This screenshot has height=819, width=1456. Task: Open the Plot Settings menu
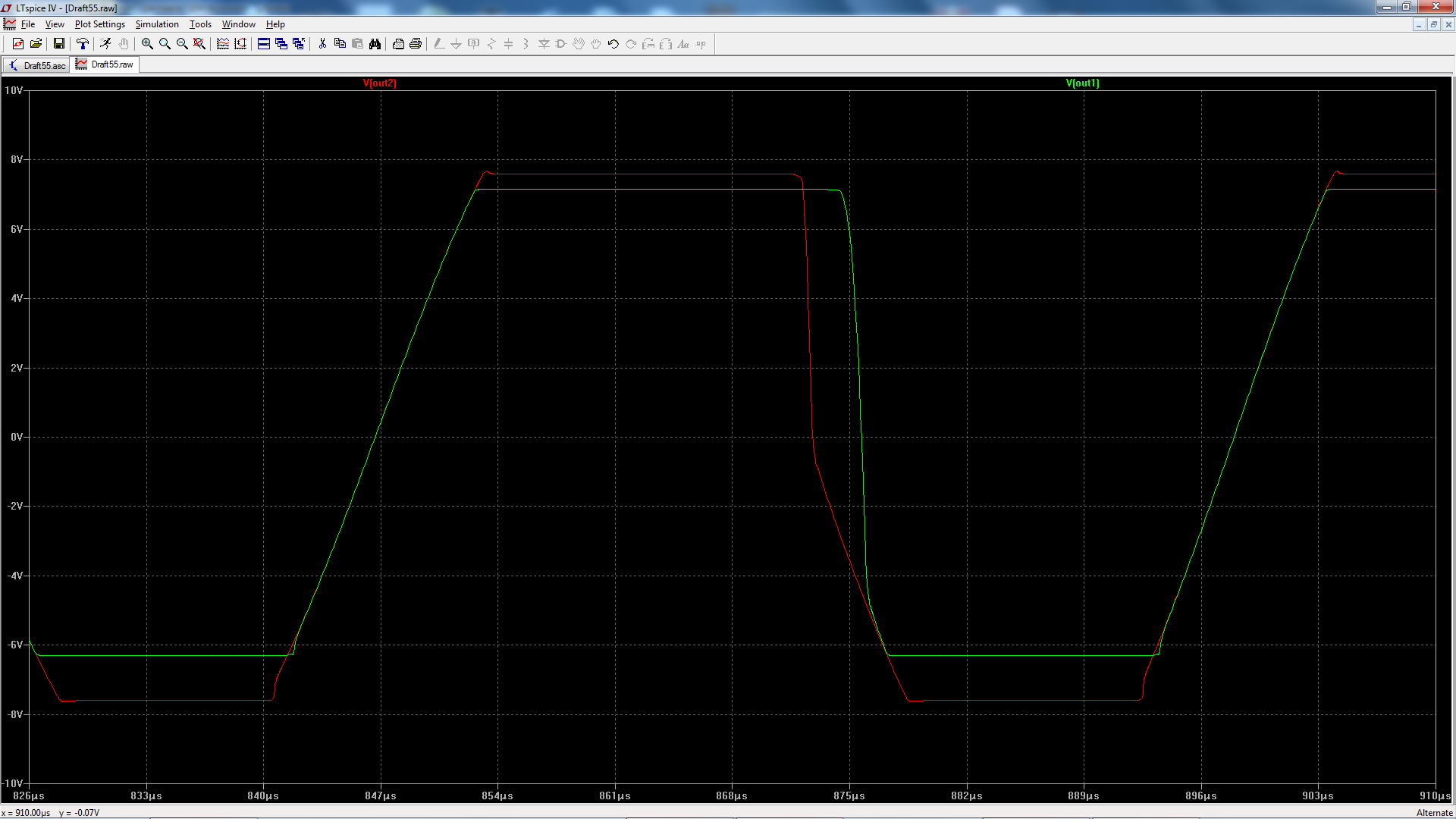click(x=99, y=24)
